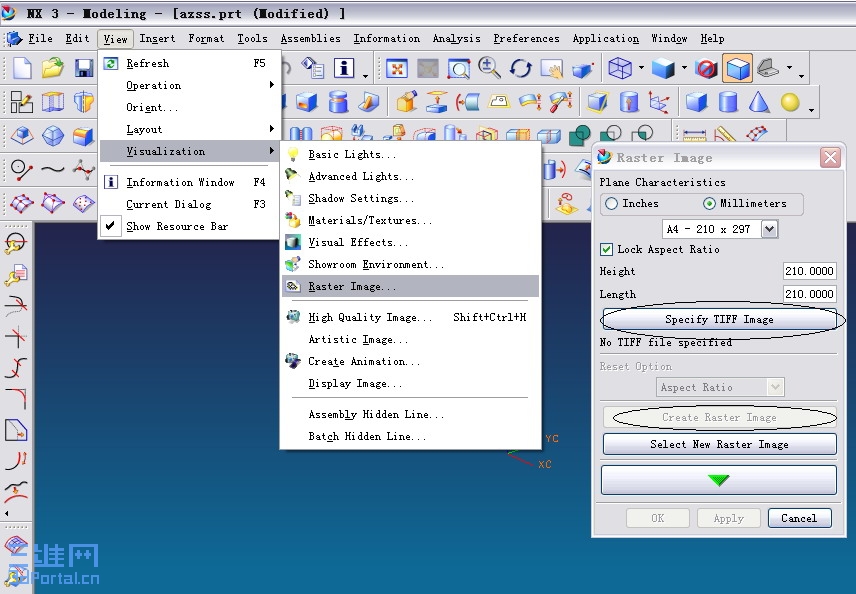Choose Visual Effects menu entry
The width and height of the screenshot is (856, 594).
tap(411, 242)
